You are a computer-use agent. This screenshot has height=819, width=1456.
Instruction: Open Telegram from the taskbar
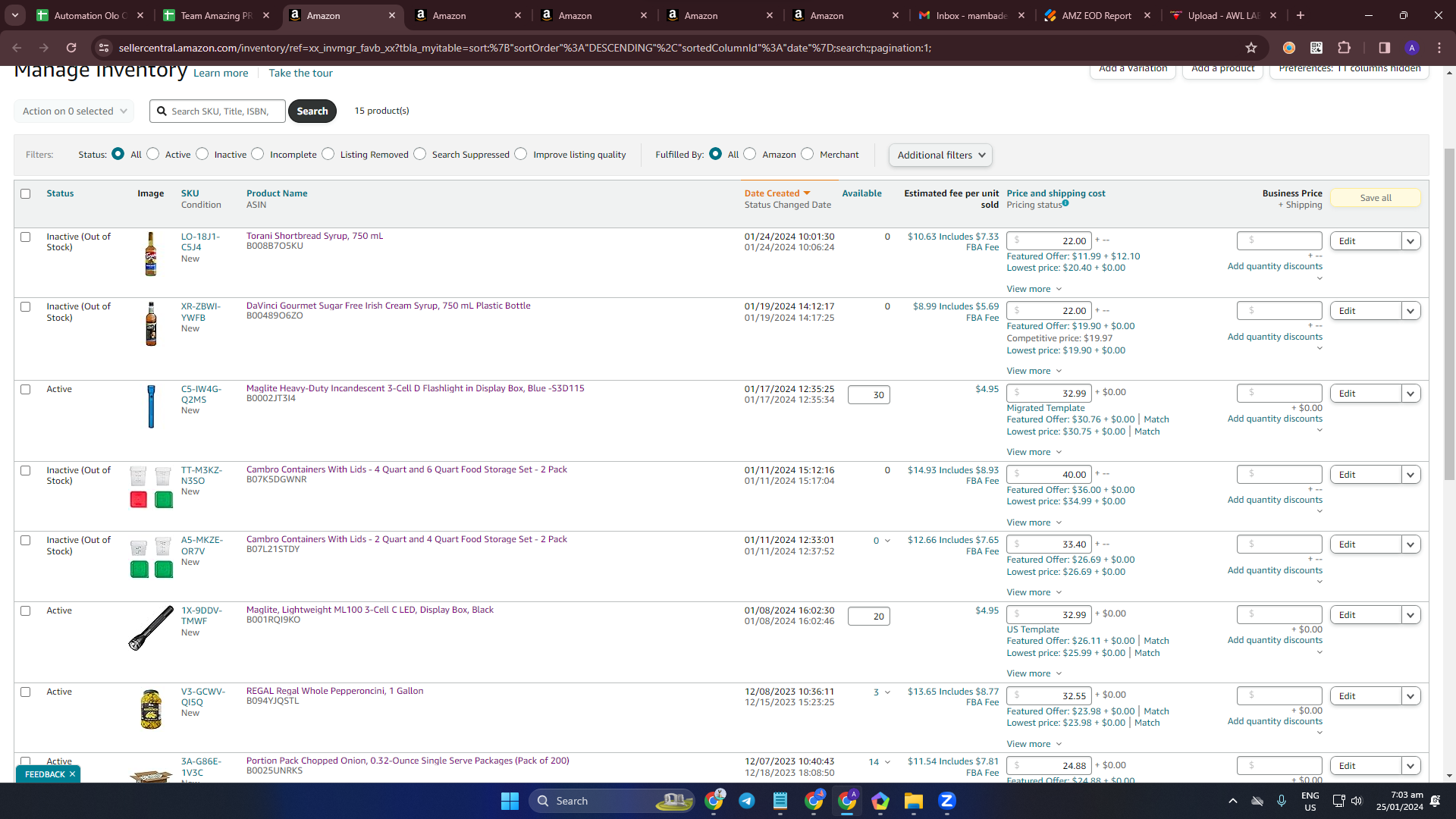tap(747, 801)
